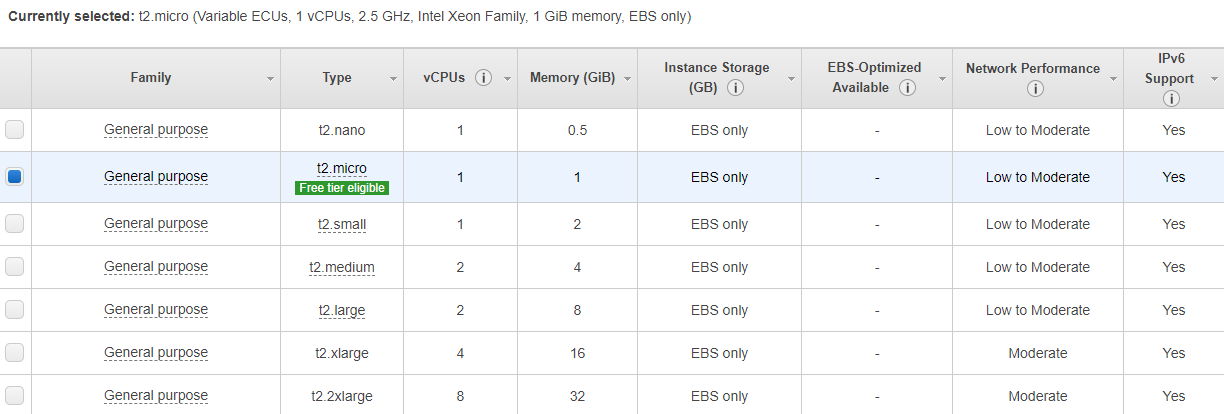Viewport: 1224px width, 414px height.
Task: Click the t2.xlarge row memory cell
Action: click(577, 353)
